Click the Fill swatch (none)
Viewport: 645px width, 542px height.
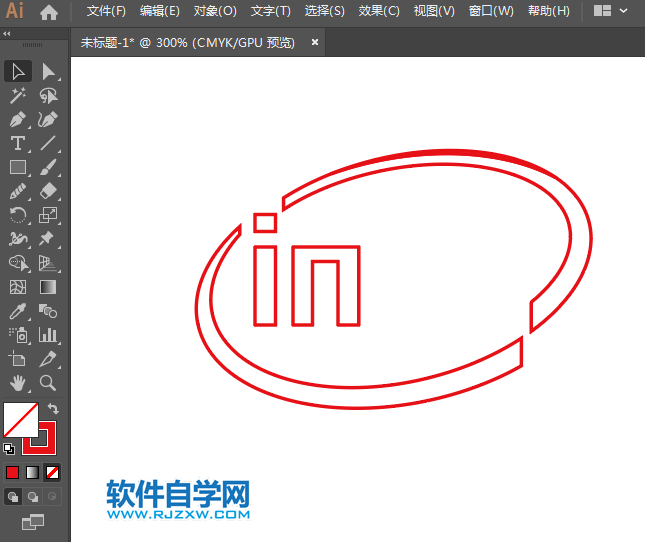point(21,419)
